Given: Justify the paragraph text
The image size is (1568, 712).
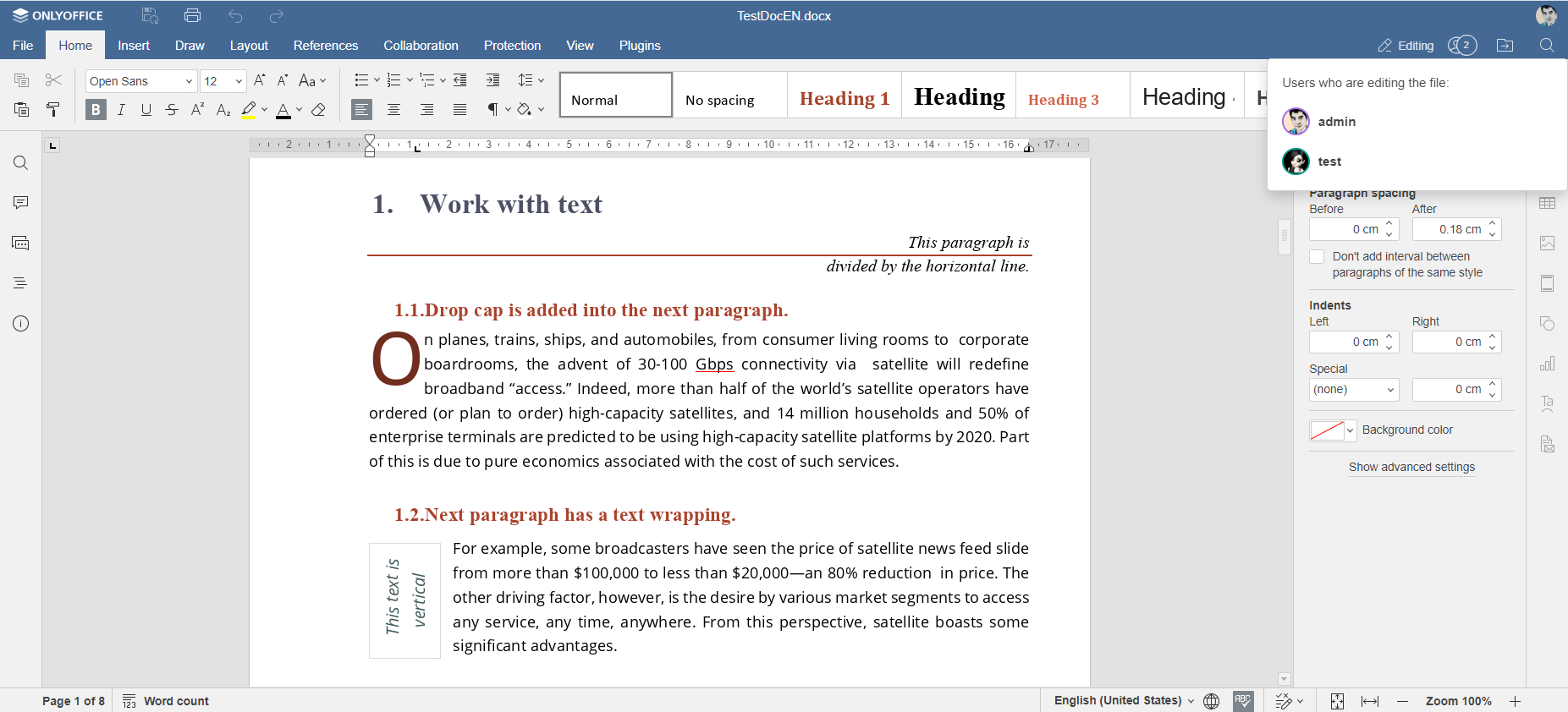Looking at the screenshot, I should coord(459,109).
